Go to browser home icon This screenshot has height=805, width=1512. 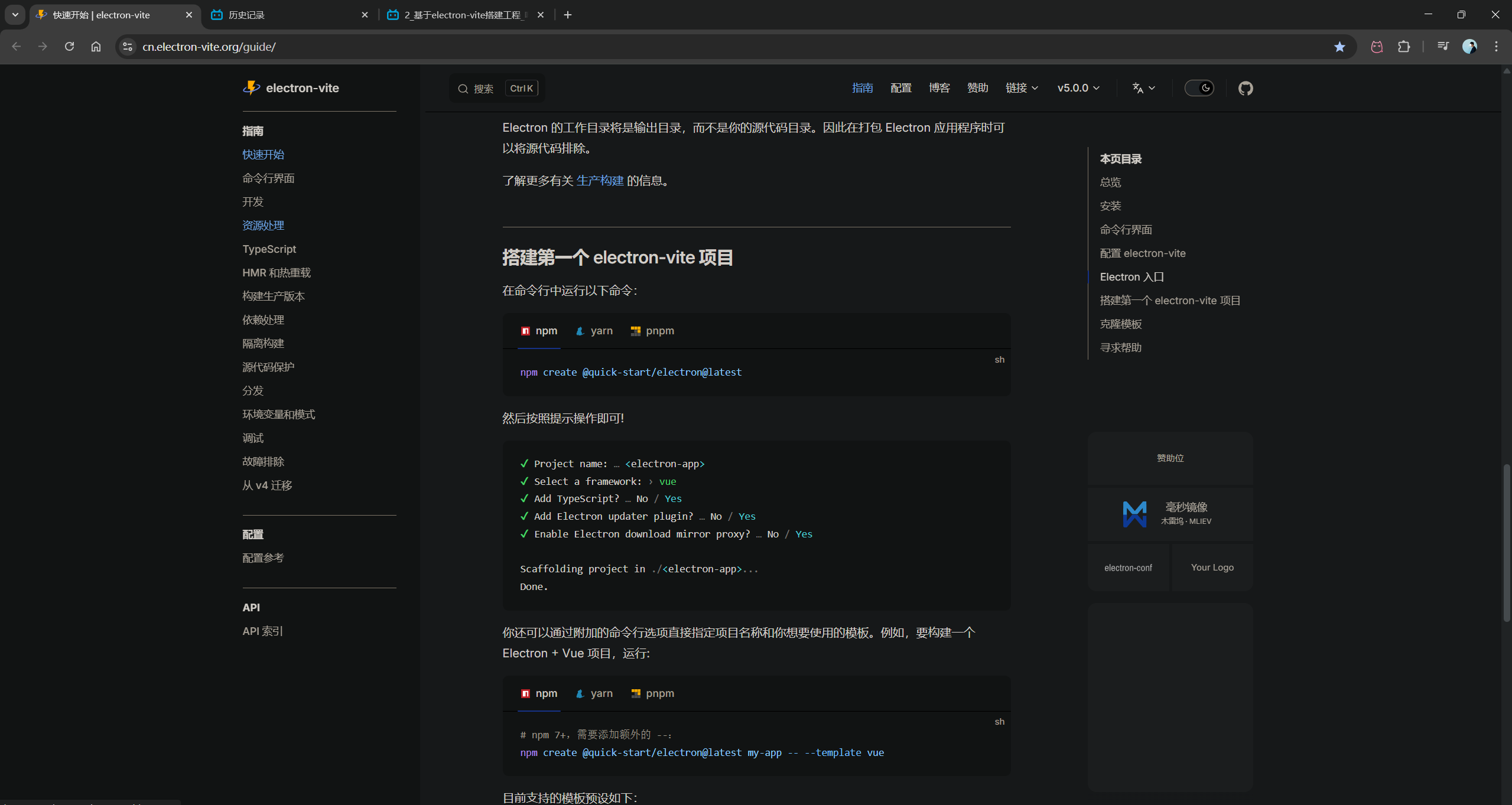[x=96, y=47]
